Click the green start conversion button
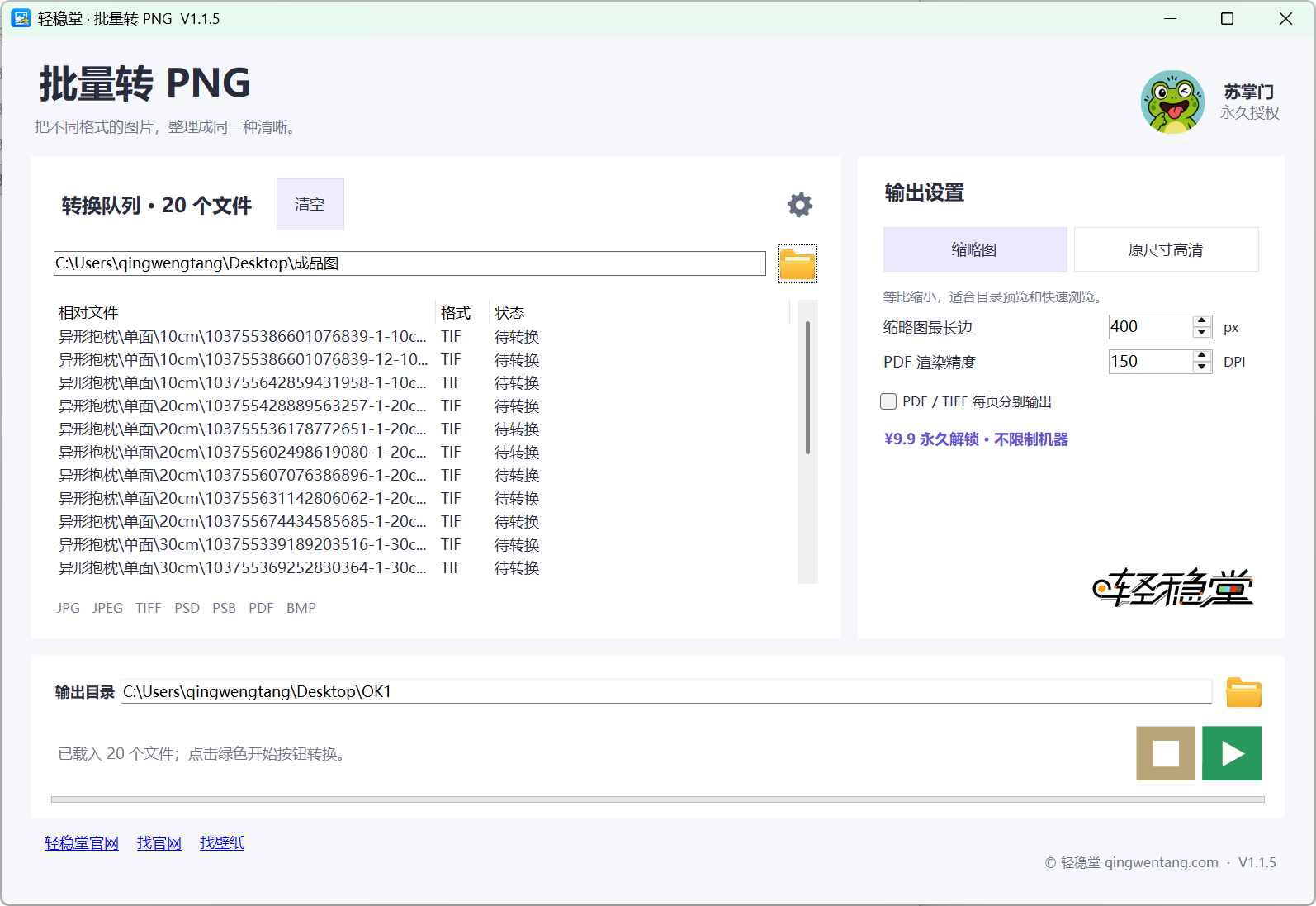The width and height of the screenshot is (1316, 906). click(x=1232, y=753)
